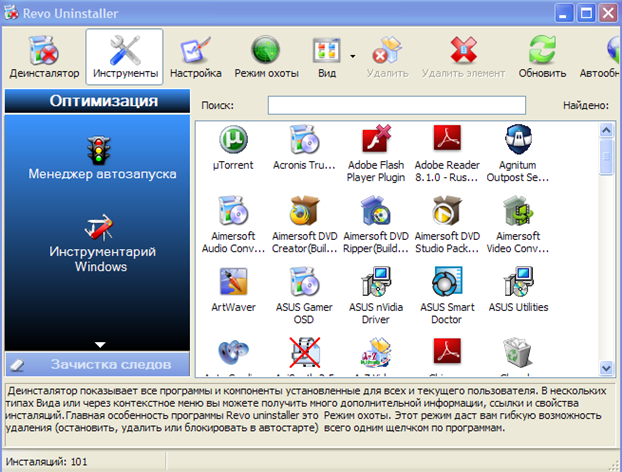The image size is (622, 472).
Task: Expand the sidebar with the down arrow
Action: coord(100,344)
